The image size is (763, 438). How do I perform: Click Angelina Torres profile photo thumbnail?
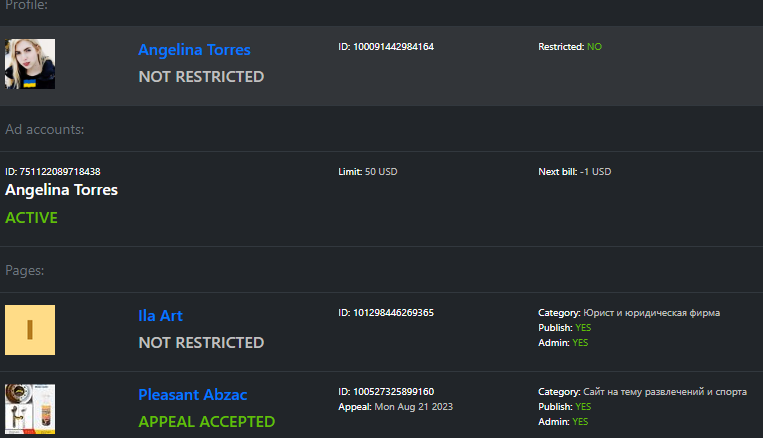pyautogui.click(x=30, y=64)
